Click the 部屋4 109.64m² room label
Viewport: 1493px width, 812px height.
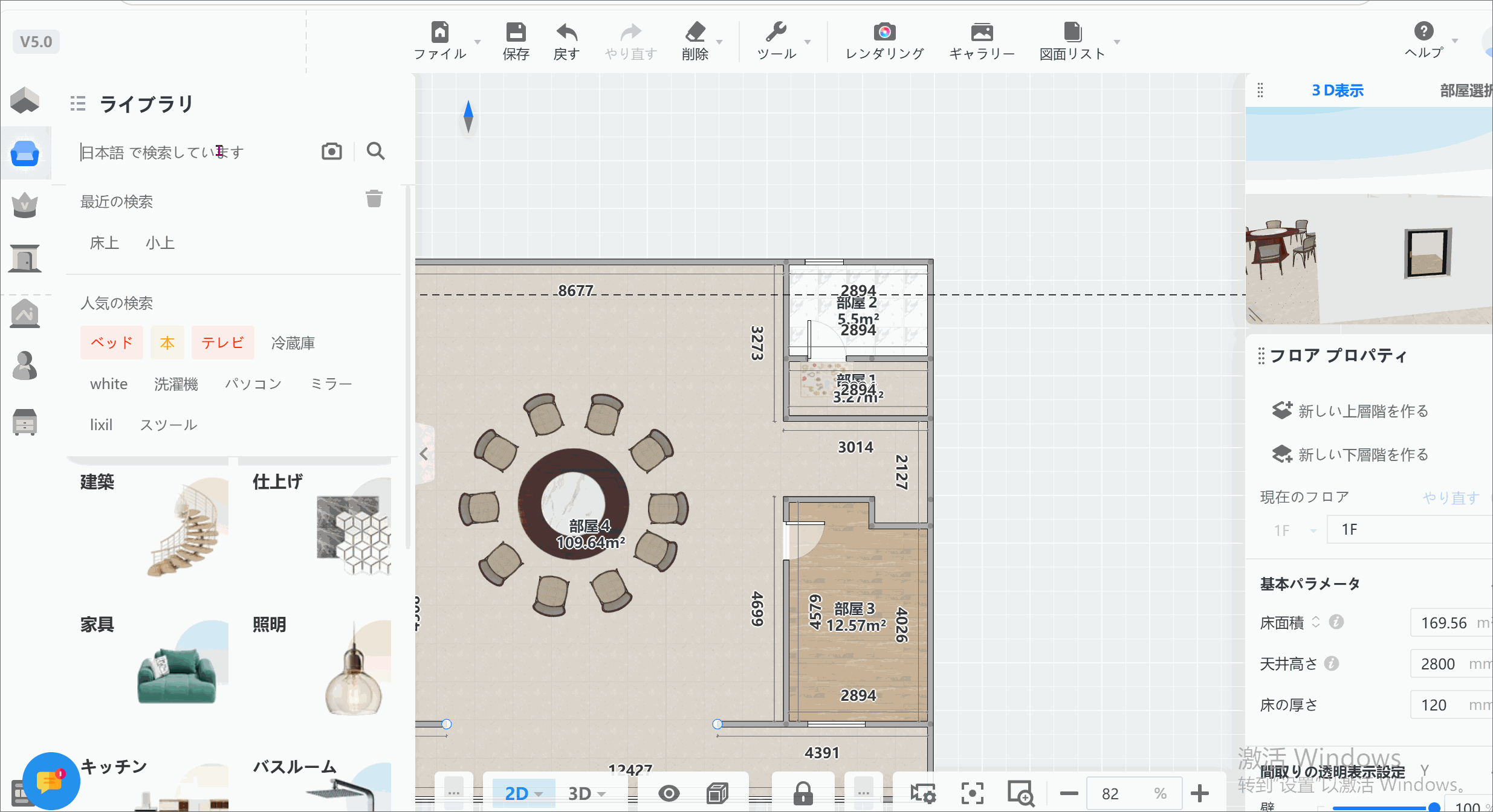pos(591,534)
